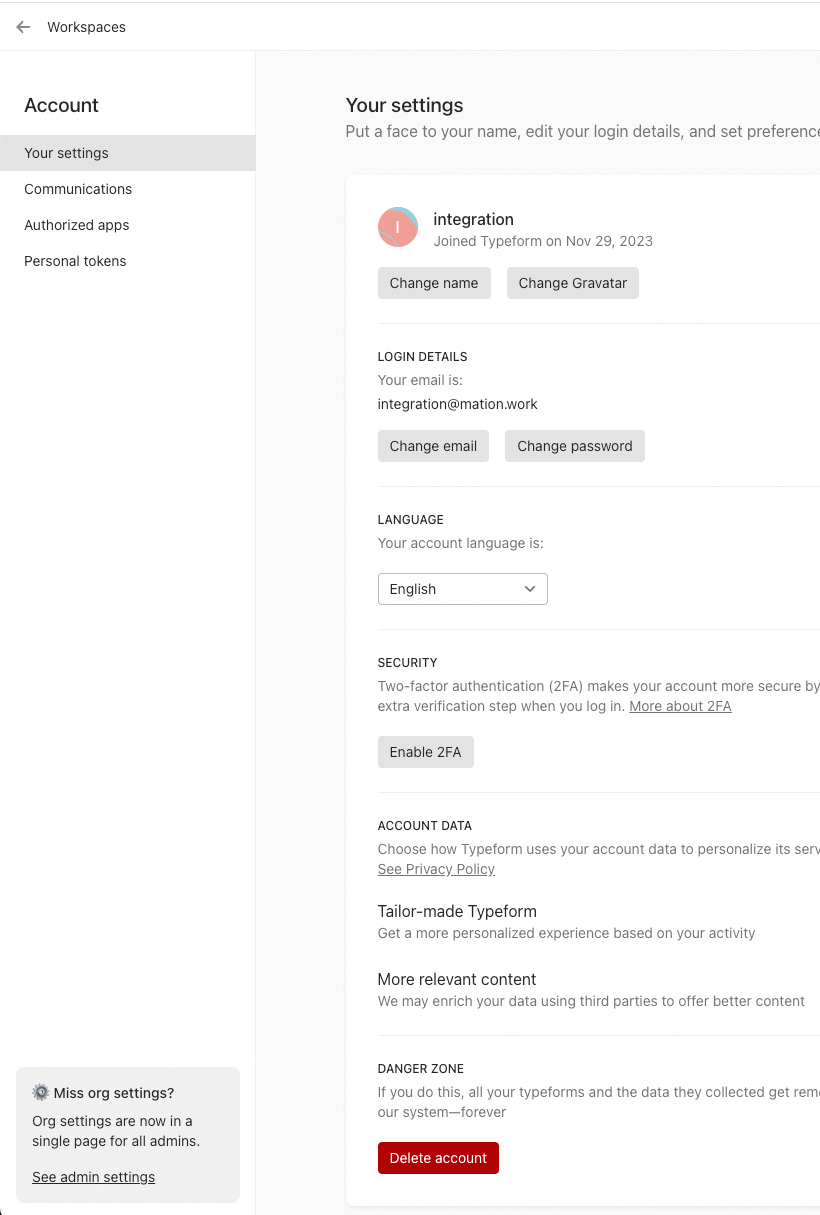Select Your settings in sidebar

coord(127,153)
